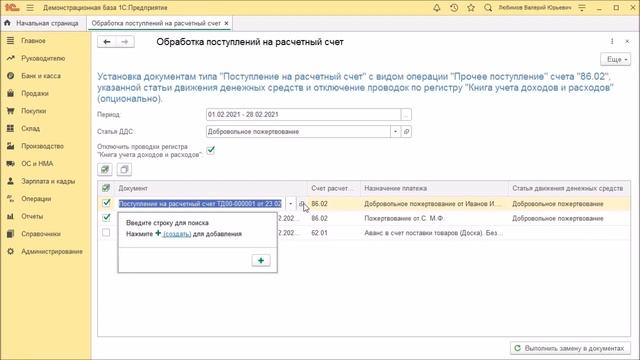The image size is (640, 360).
Task: Open favorites star icon
Action: [471, 8]
